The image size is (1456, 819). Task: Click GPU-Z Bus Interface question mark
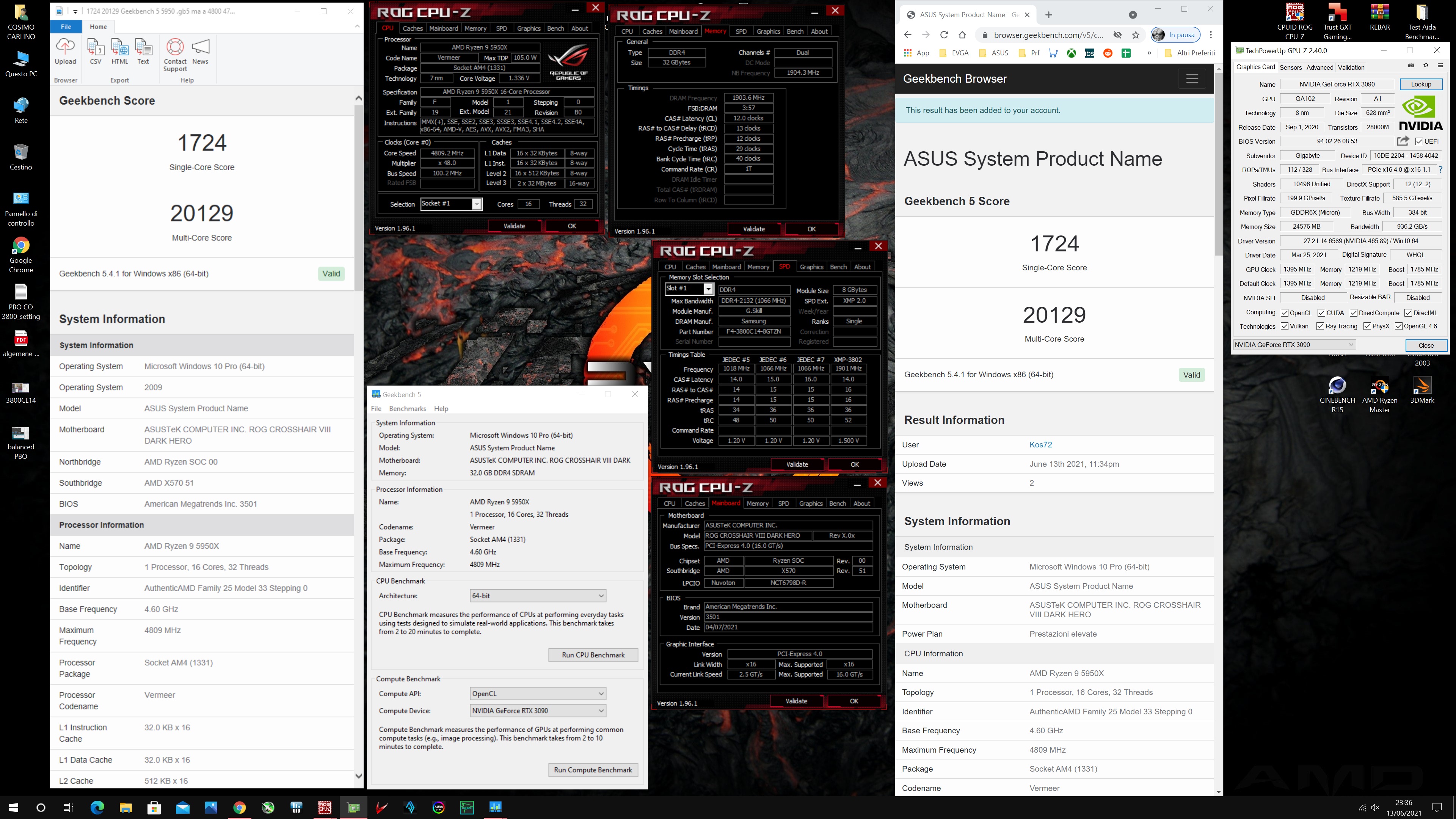point(1440,169)
